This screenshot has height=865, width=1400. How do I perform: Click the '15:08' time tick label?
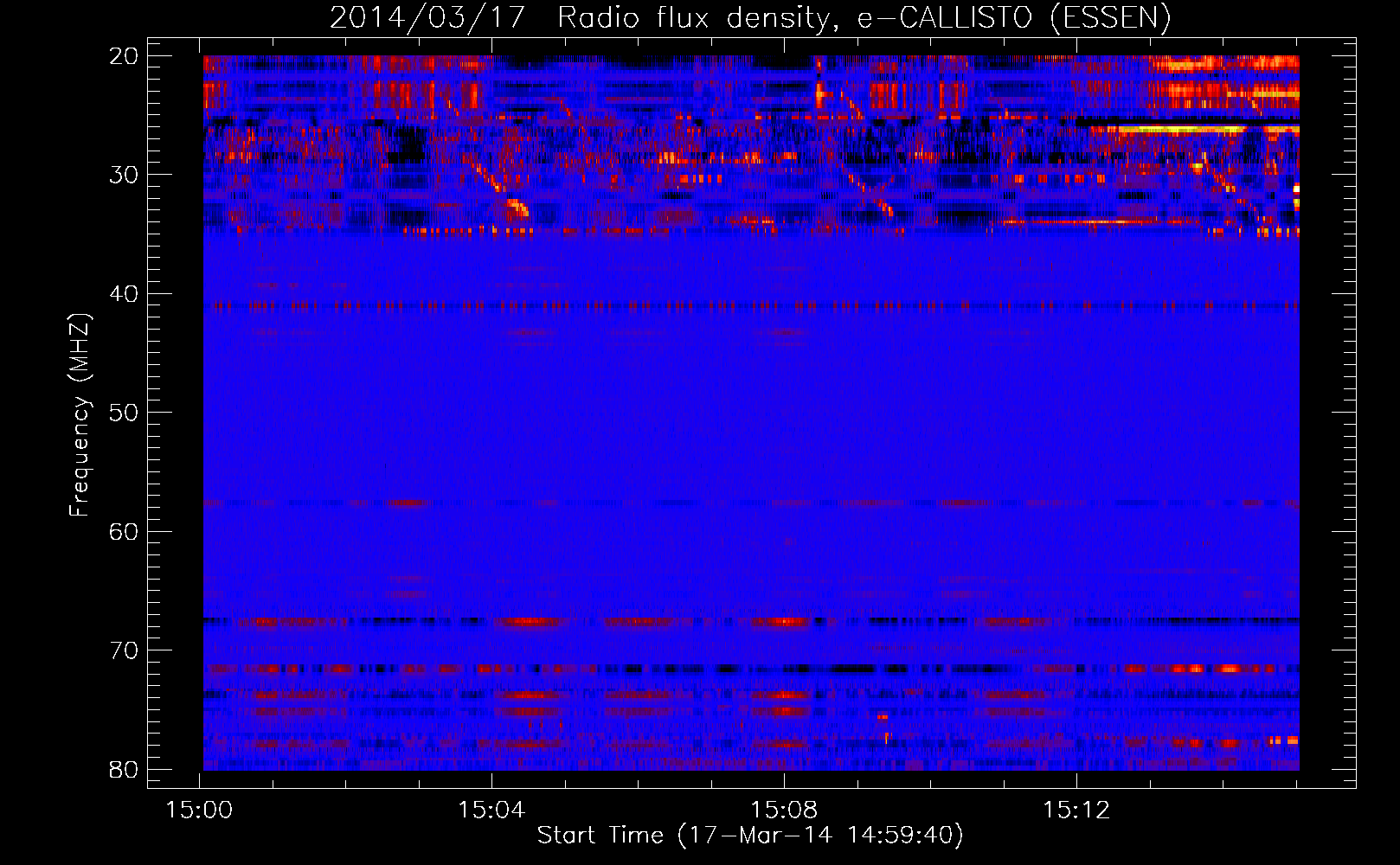click(x=784, y=811)
